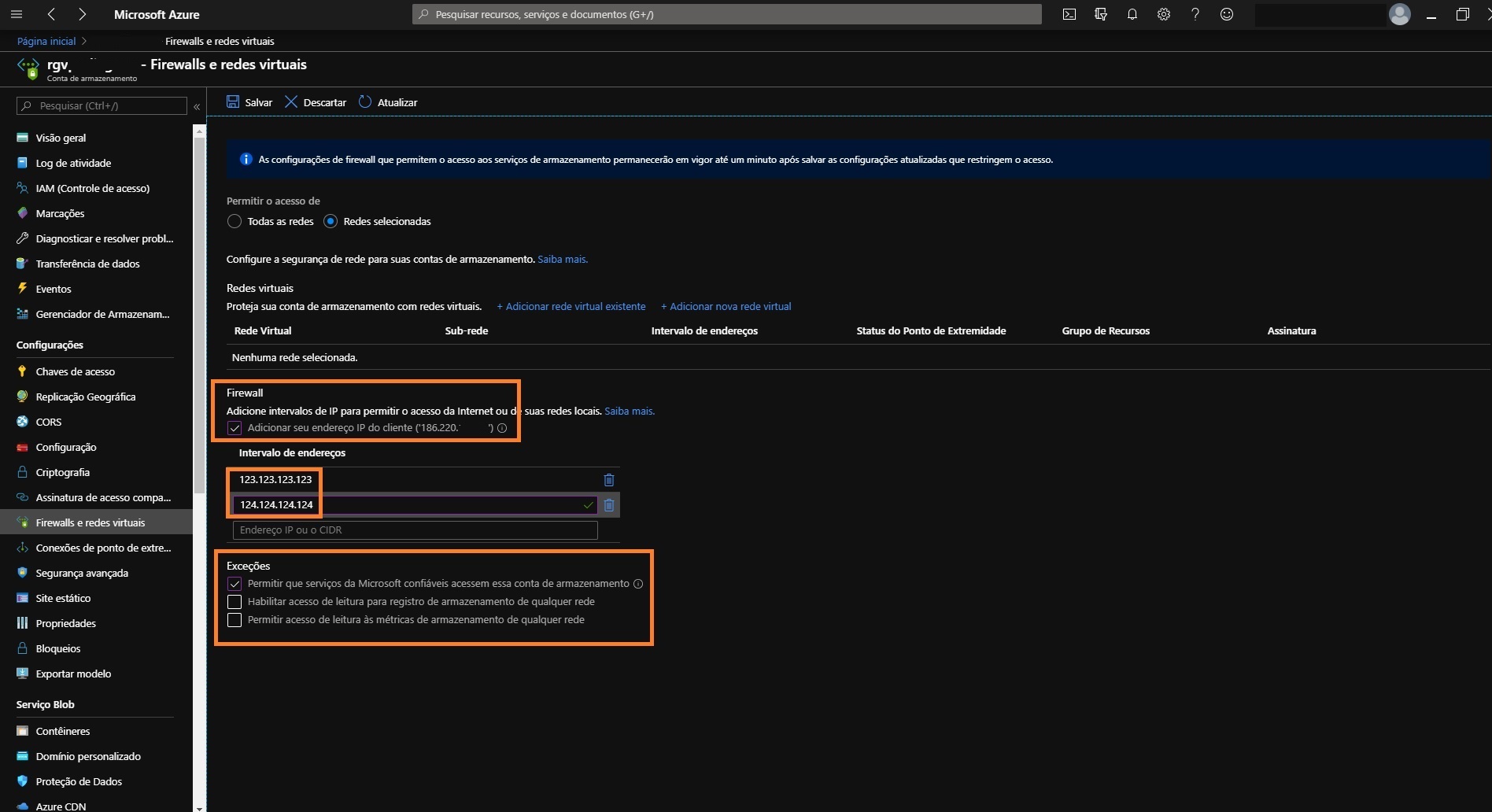Edit the 124.124.124.124 address field
The height and width of the screenshot is (812, 1492).
pos(415,505)
